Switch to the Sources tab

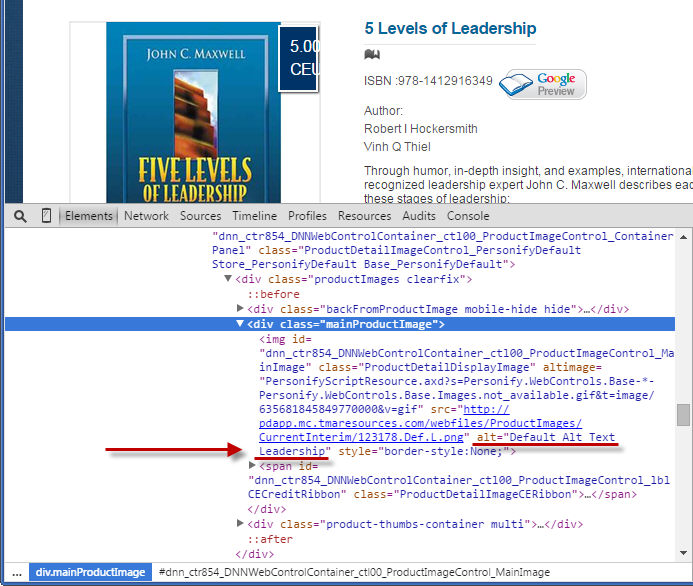click(x=200, y=216)
